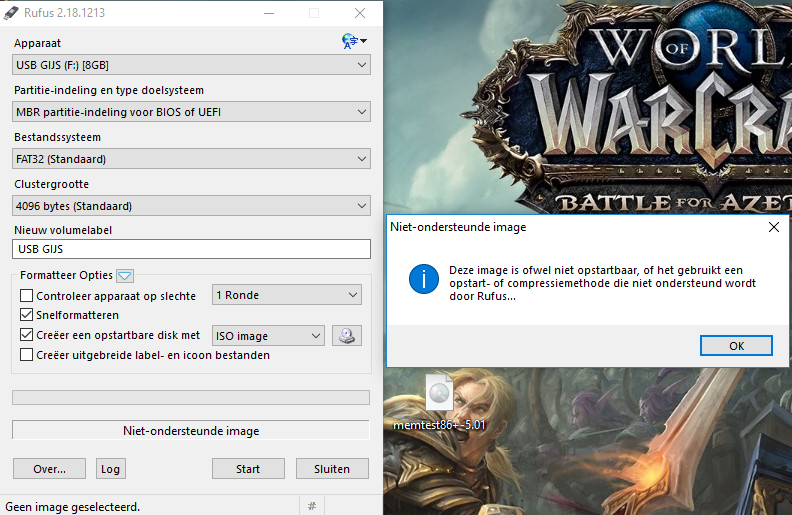Click the Sluiten button
This screenshot has height=515, width=792.
(332, 469)
